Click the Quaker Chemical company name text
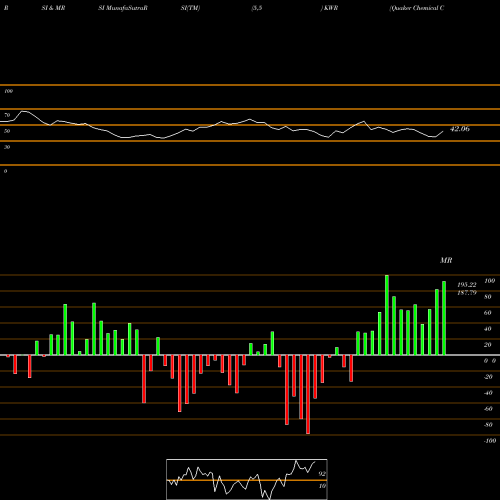Screen dimensions: 500x500 pos(417,8)
